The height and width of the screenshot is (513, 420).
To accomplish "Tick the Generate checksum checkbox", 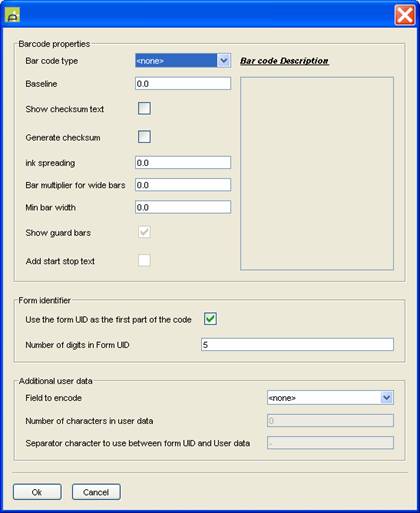I will coord(144,137).
